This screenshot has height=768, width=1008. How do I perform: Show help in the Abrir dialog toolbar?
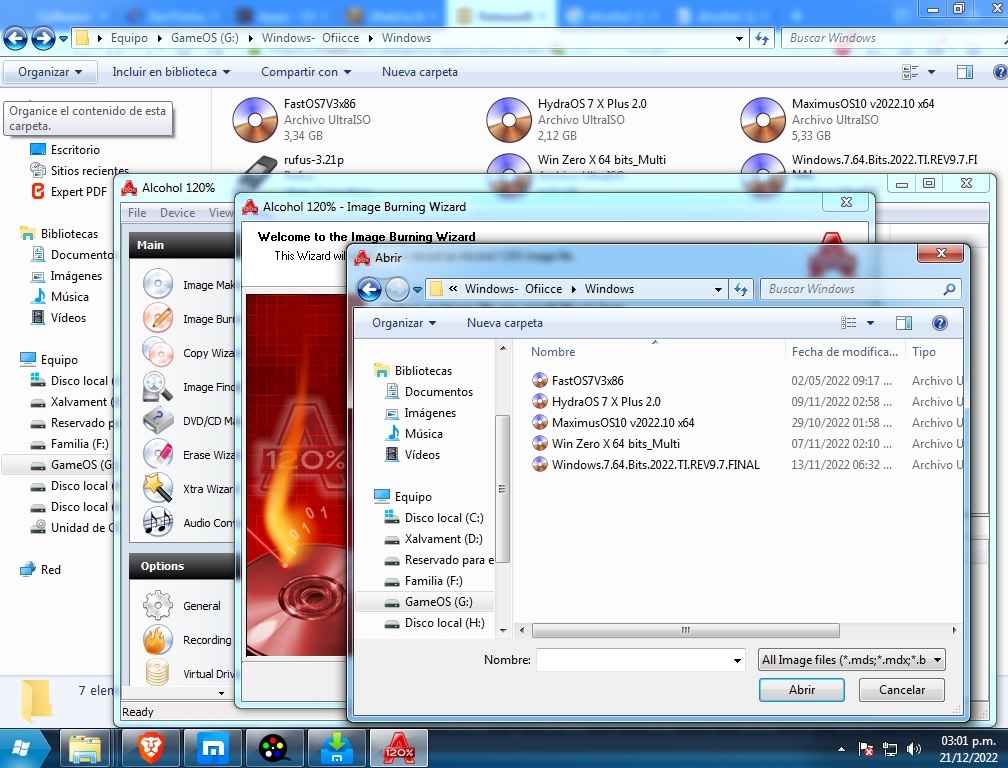coord(939,323)
